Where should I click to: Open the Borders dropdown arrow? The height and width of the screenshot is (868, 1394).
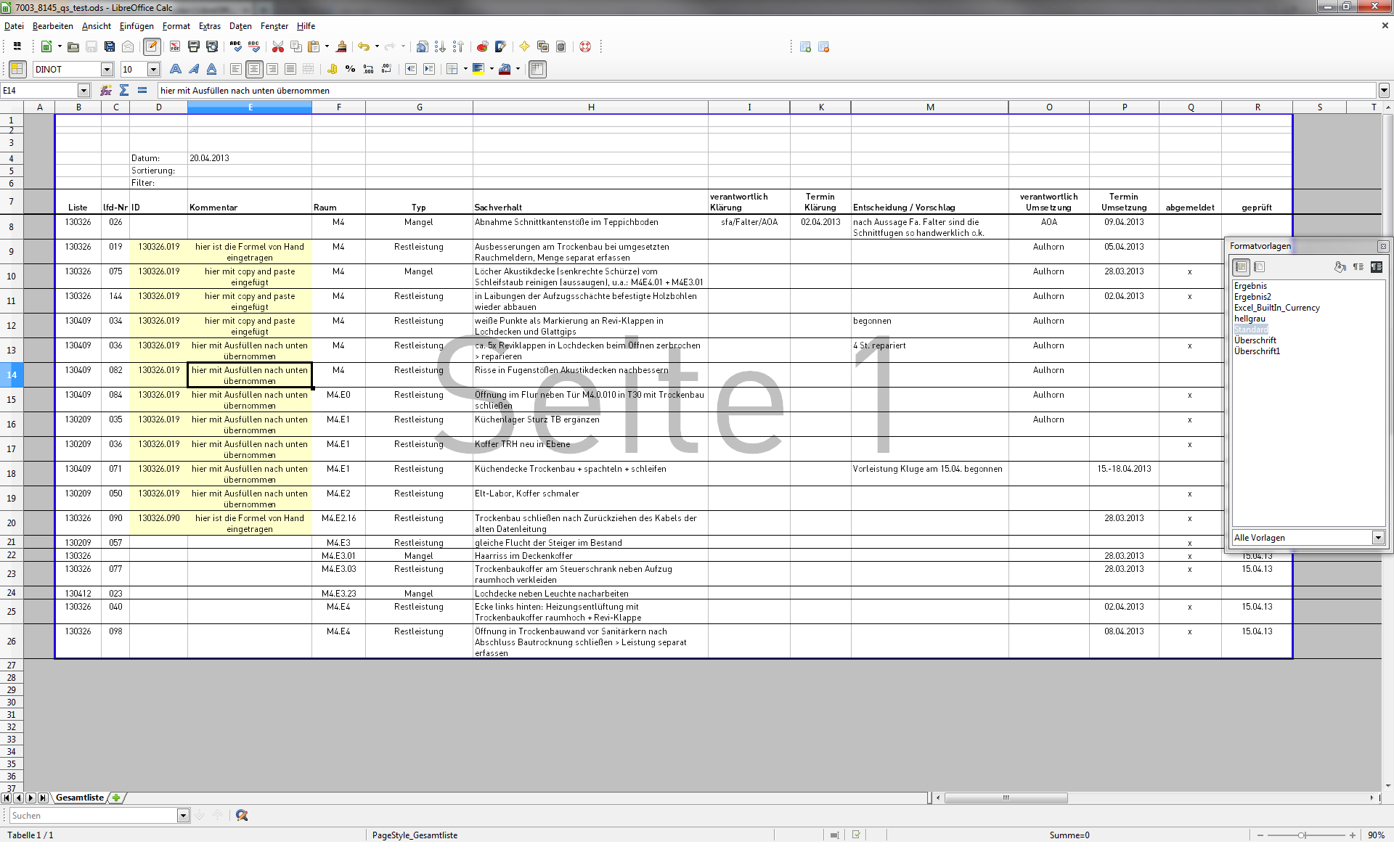tap(465, 69)
